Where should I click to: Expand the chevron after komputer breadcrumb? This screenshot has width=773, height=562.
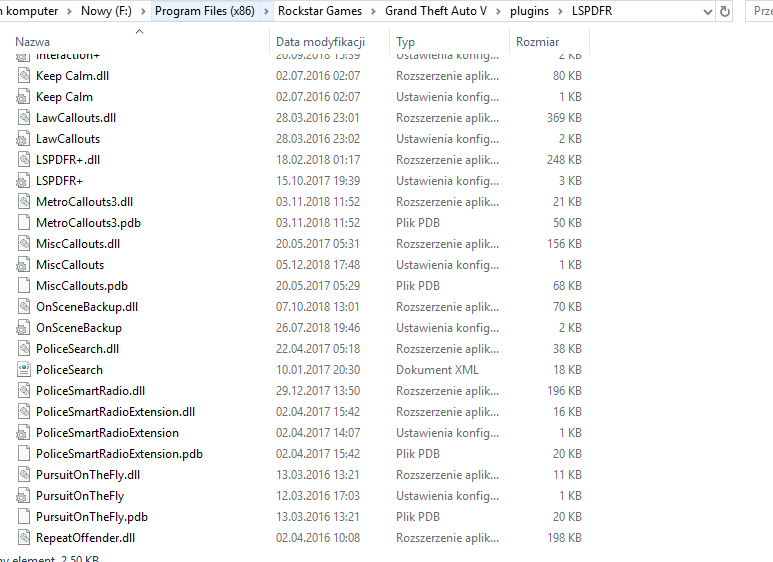tap(70, 11)
